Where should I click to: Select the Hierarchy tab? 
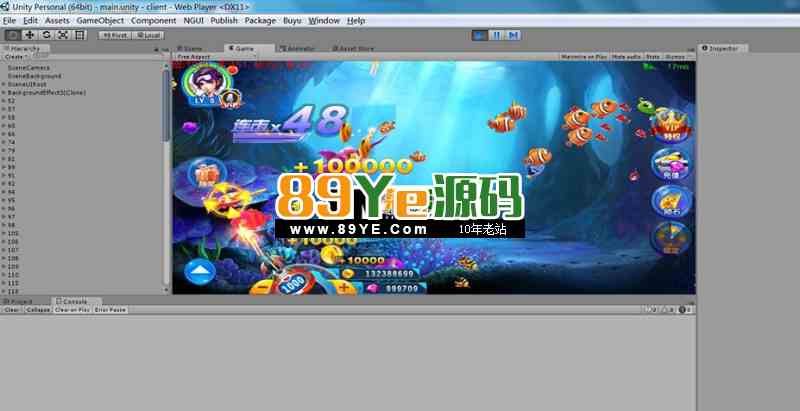click(24, 48)
